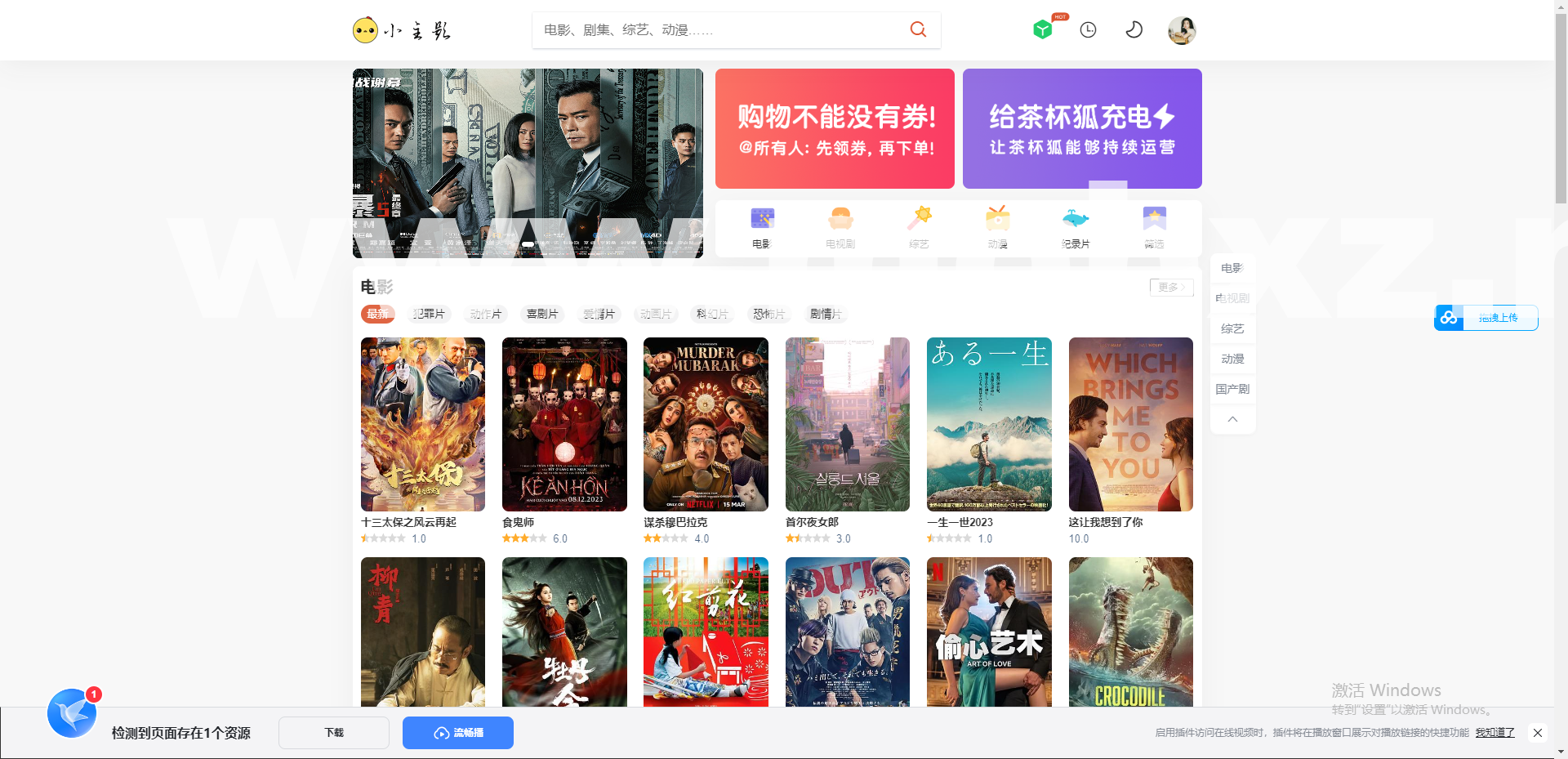Open the user avatar profile
The image size is (1568, 759).
coord(1182,30)
